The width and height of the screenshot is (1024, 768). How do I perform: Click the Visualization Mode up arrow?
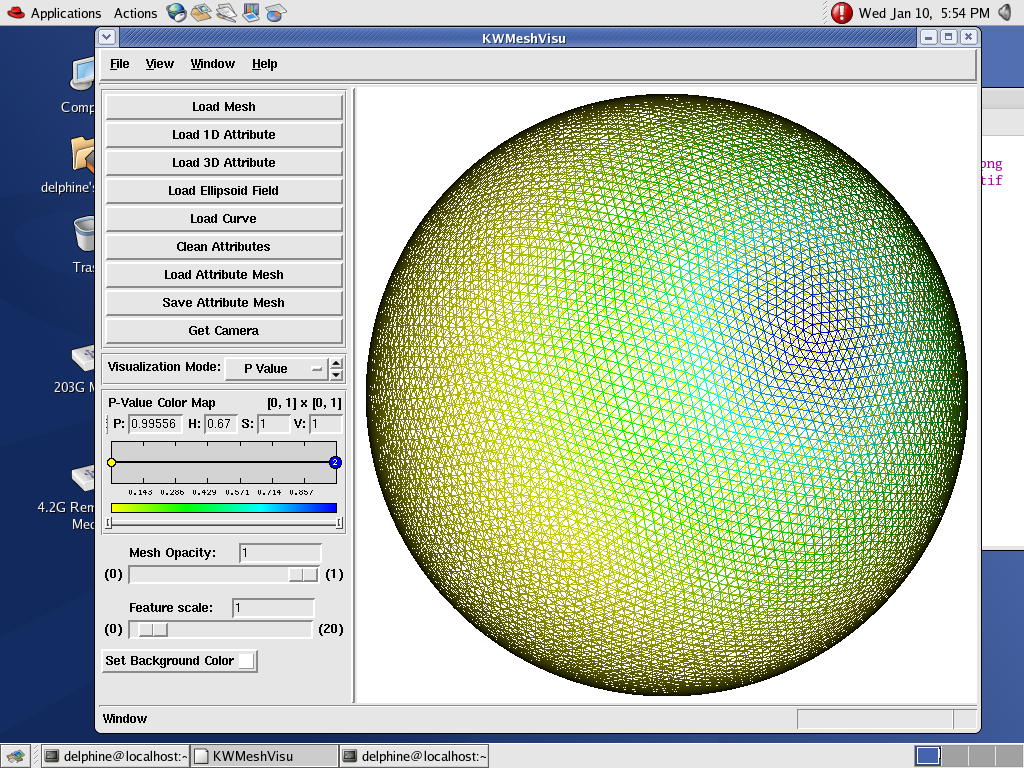[x=336, y=363]
